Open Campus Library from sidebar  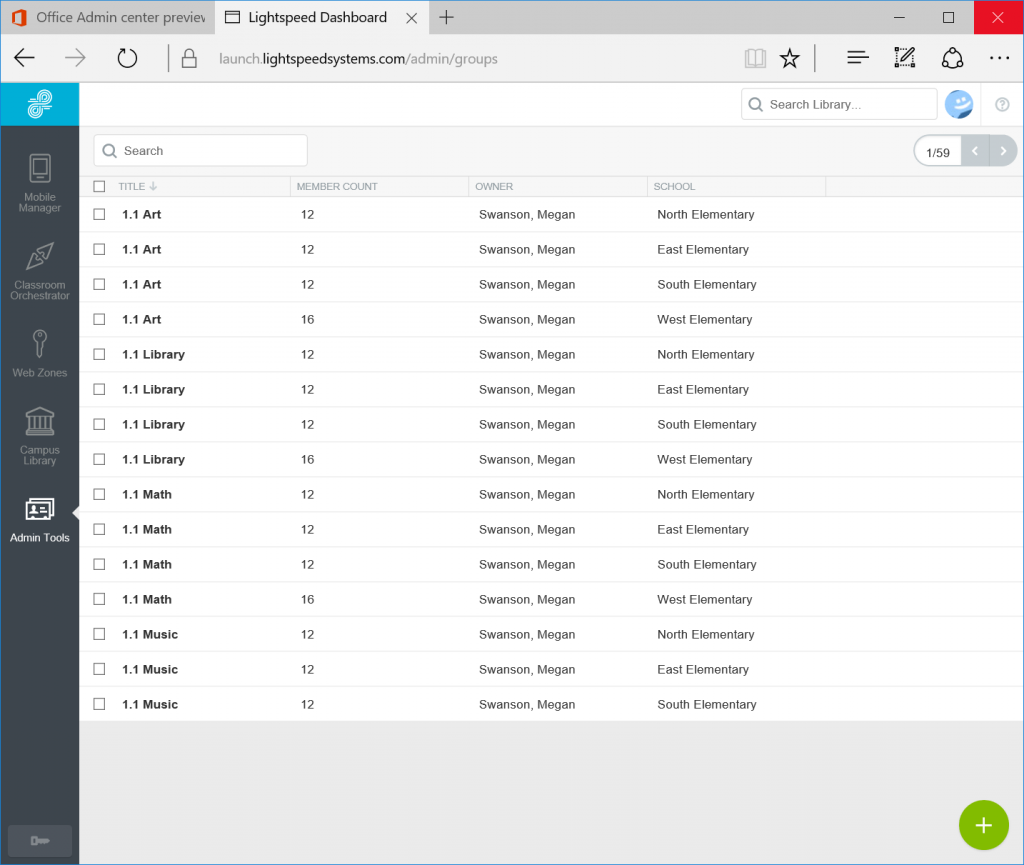(40, 436)
